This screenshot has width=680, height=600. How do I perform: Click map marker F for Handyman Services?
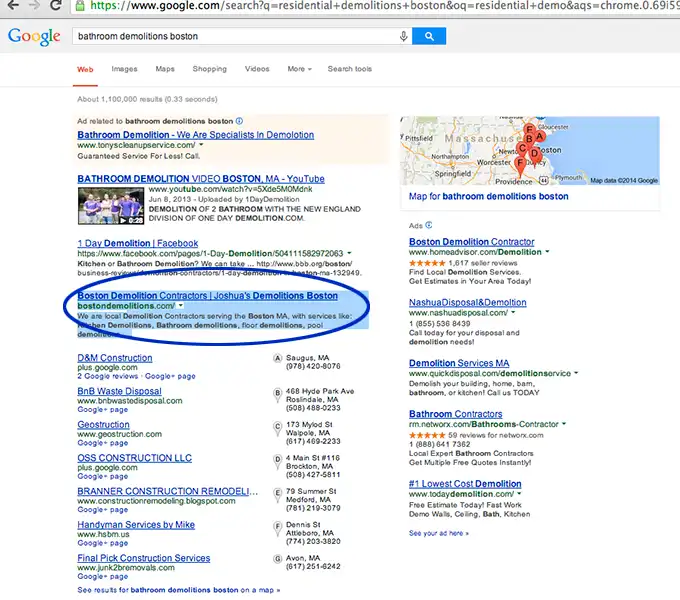coord(277,528)
